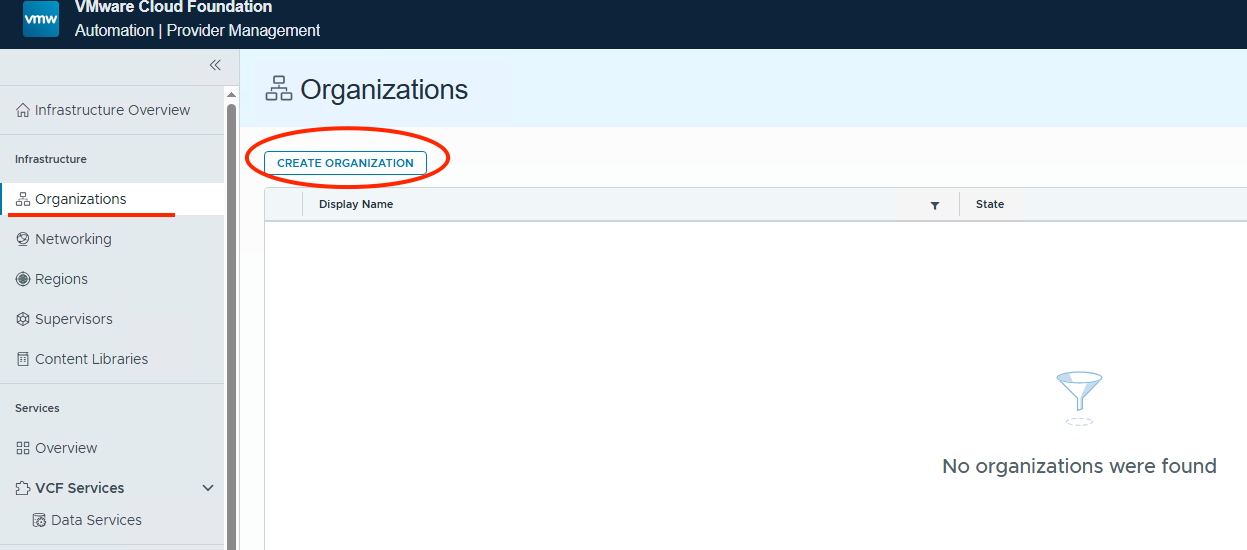Click the empty-state funnel placeholder image
Screen dimensions: 1247x550
(1079, 397)
